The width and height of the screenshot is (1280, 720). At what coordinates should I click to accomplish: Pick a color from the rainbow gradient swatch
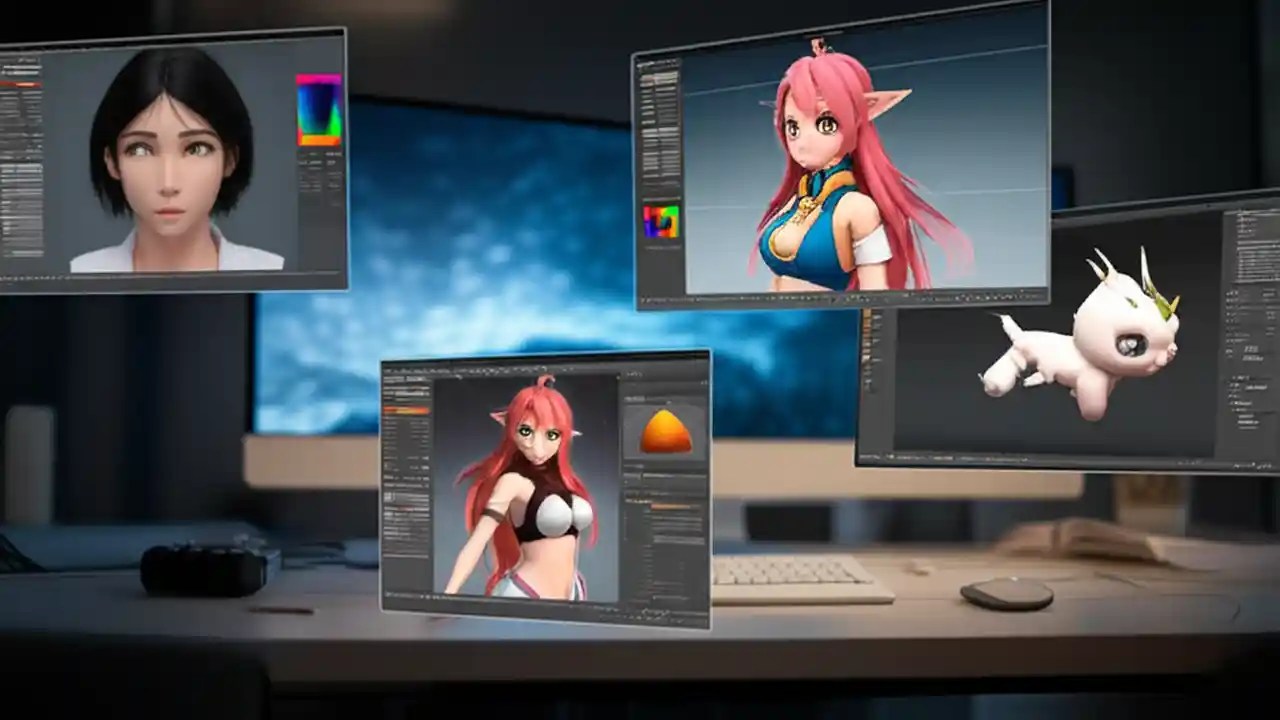(320, 110)
